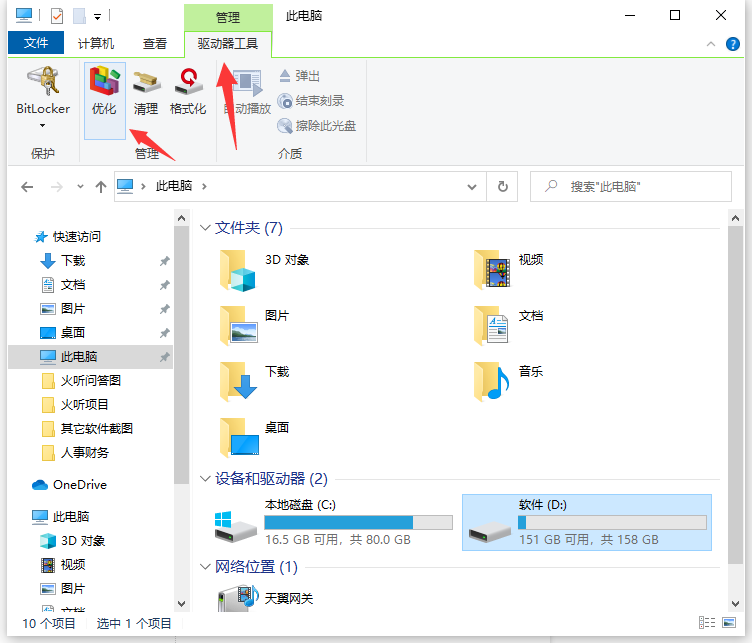752x643 pixels.
Task: Click the 格式化 (Format) drive icon
Action: point(187,92)
